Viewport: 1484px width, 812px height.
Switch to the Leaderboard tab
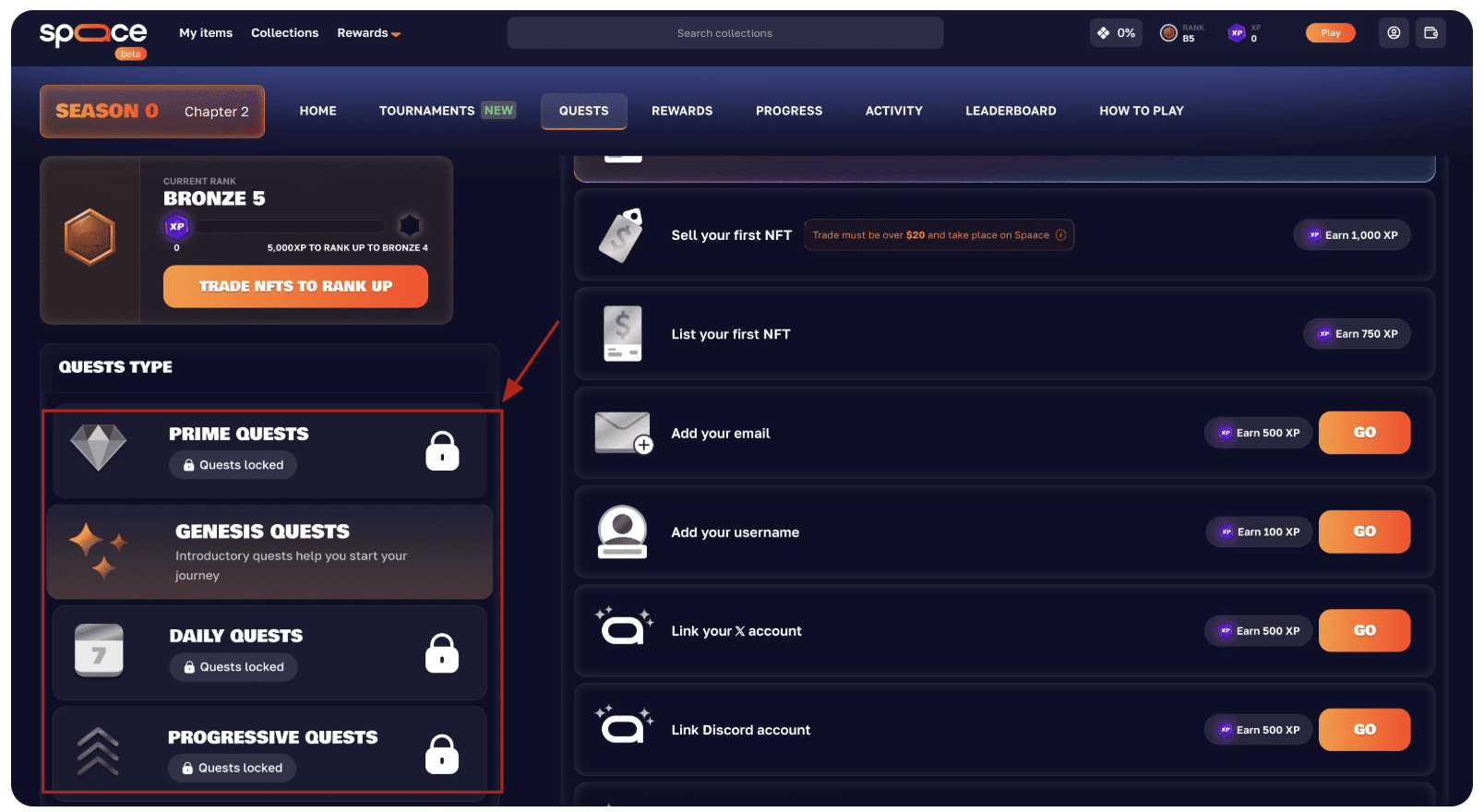click(1011, 111)
